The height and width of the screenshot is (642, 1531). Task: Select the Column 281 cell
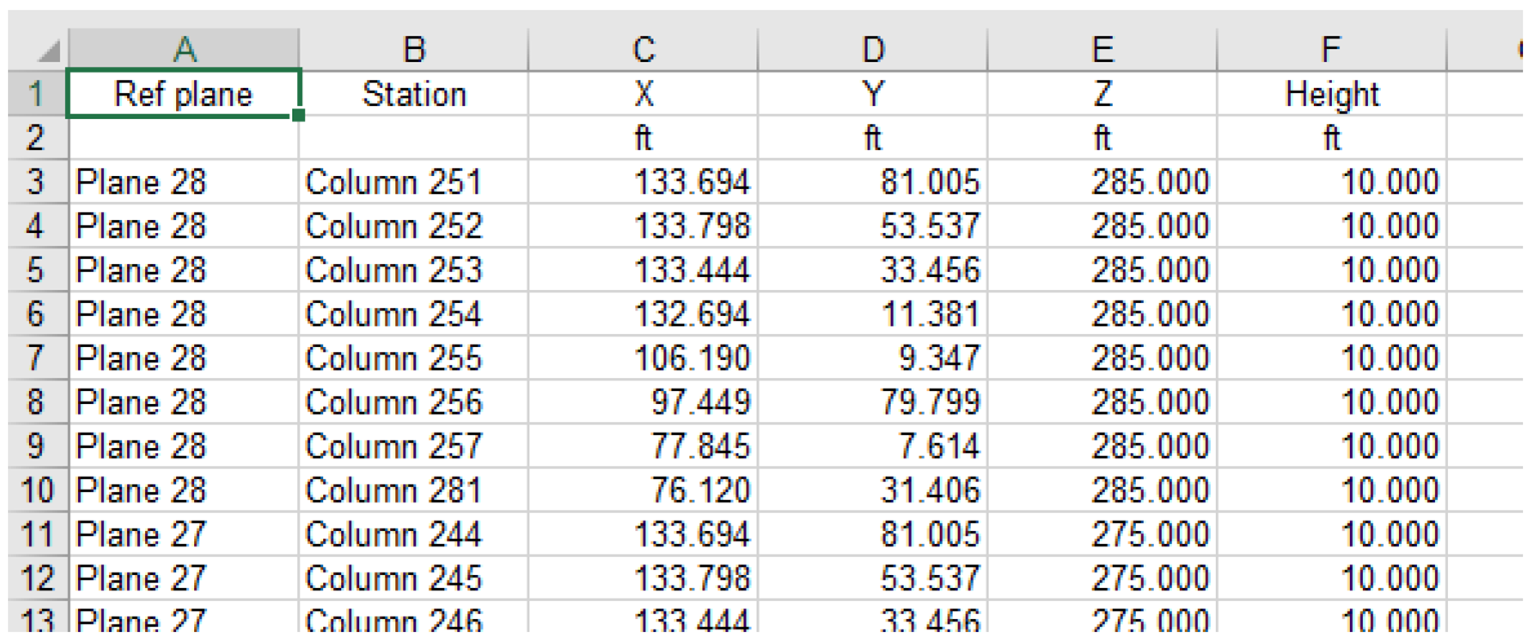tap(414, 490)
